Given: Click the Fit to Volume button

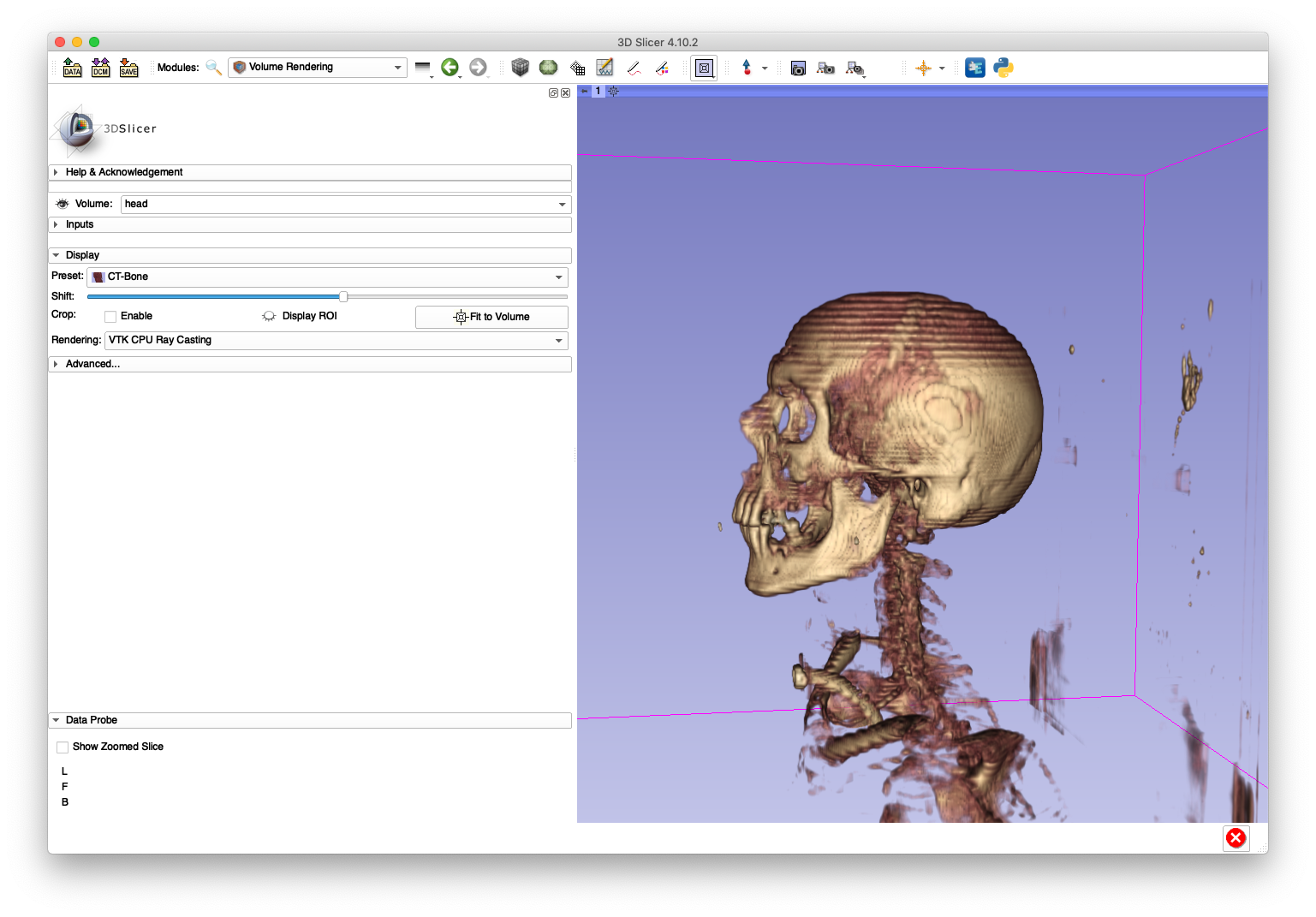Looking at the screenshot, I should 491,317.
